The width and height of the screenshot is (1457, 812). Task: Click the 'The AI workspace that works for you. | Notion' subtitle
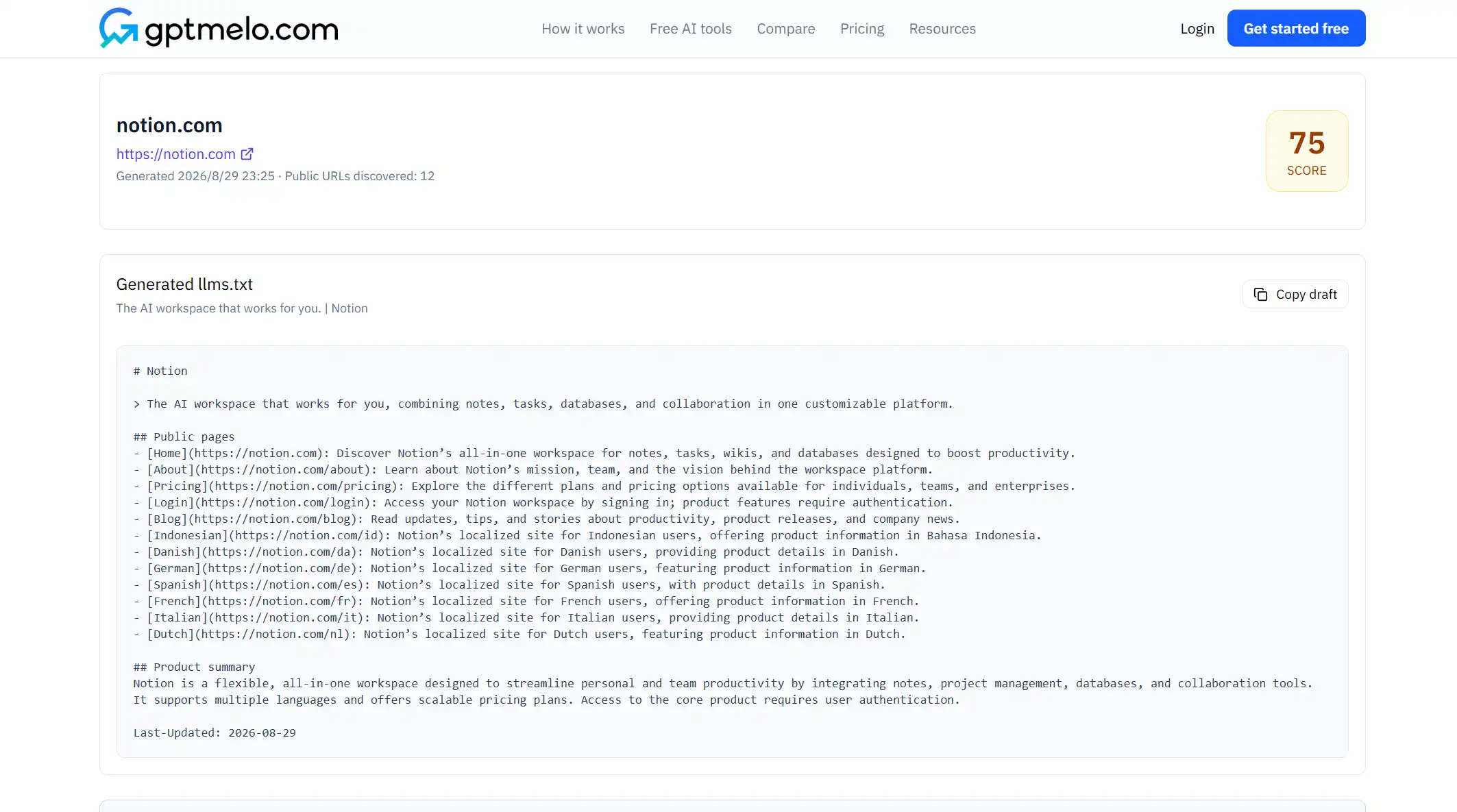pos(242,308)
